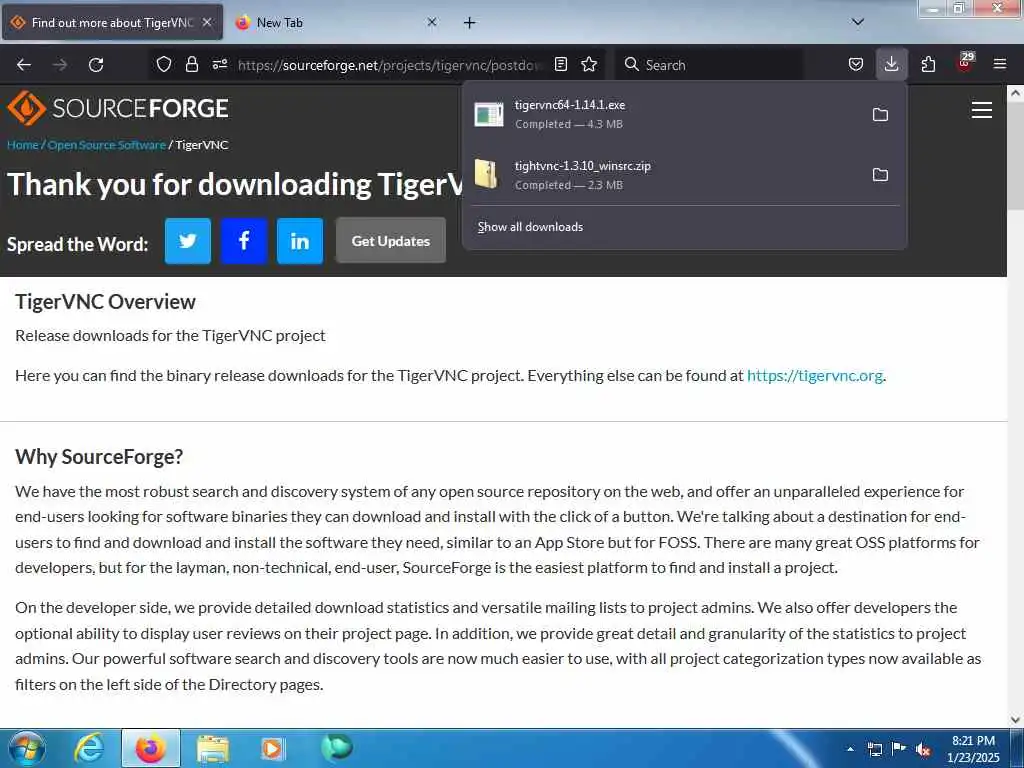Click Firefox taskbar icon

pyautogui.click(x=150, y=748)
